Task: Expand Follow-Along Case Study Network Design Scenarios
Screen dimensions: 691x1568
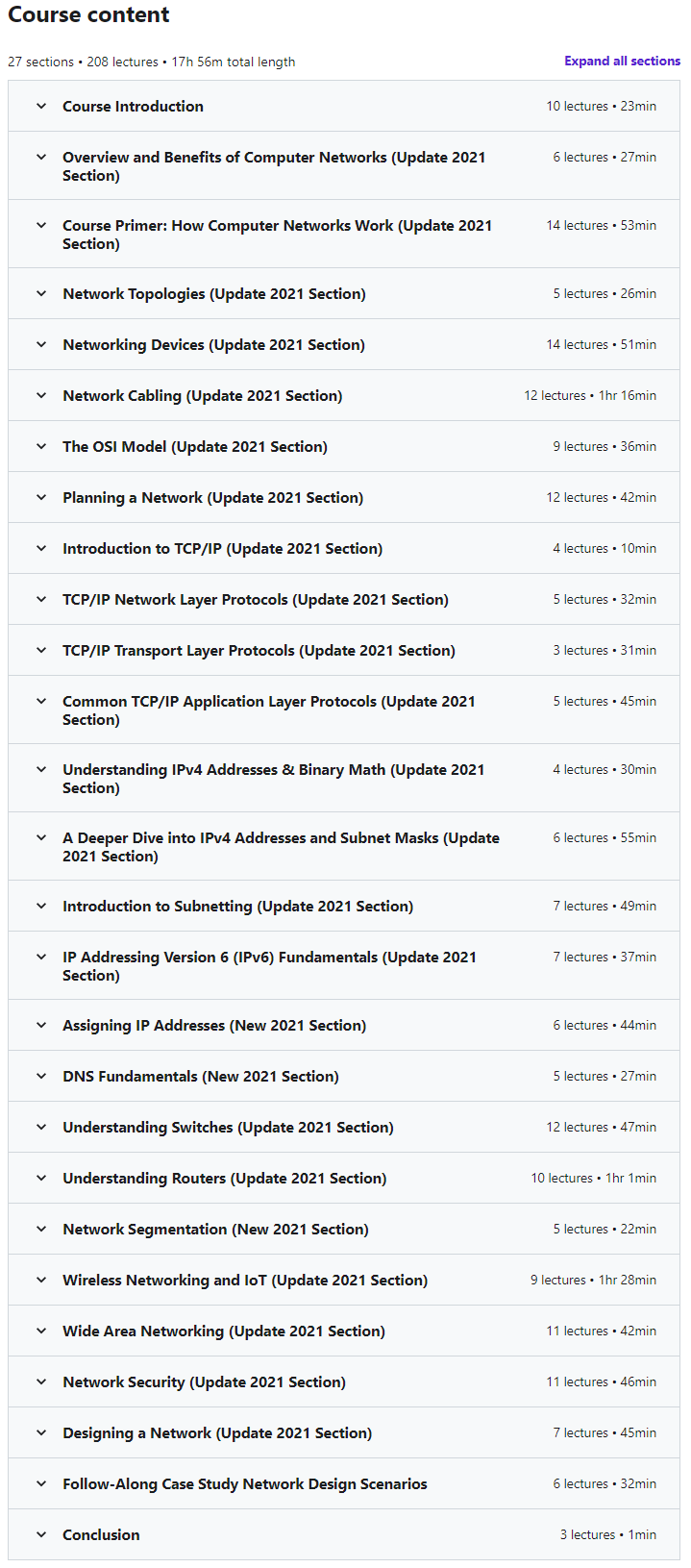Action: click(244, 1484)
